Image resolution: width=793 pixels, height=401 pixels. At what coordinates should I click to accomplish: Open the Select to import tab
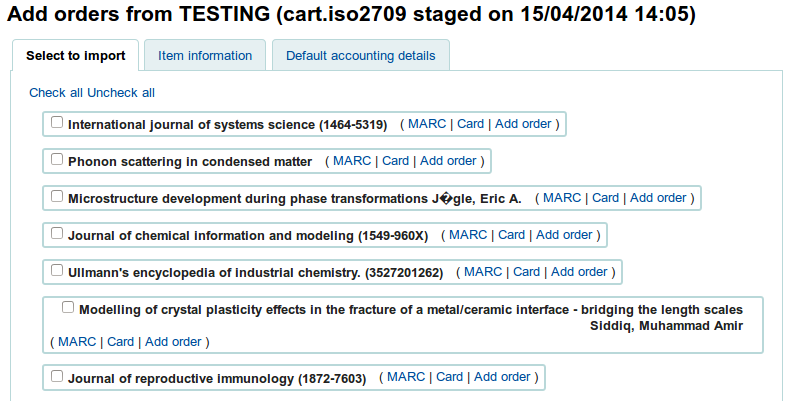pos(76,56)
